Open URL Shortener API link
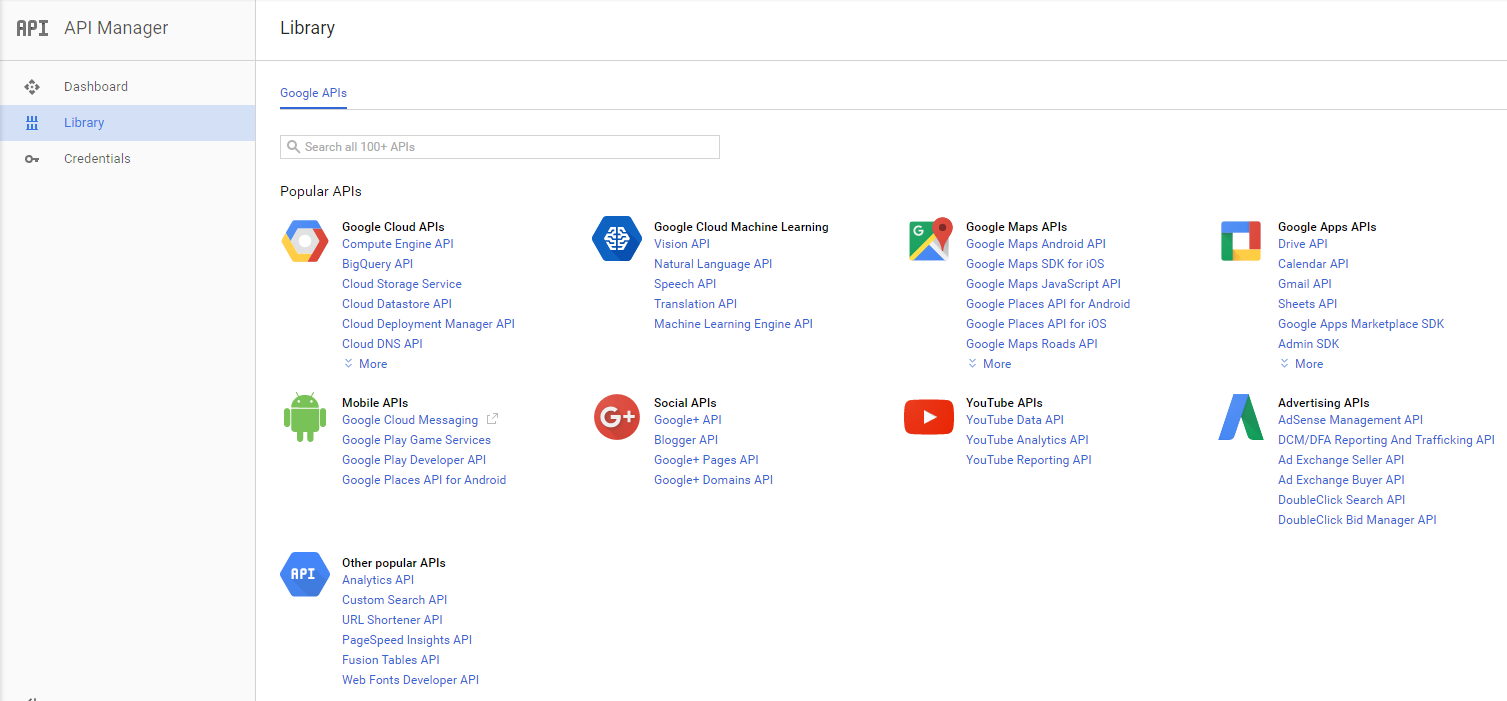This screenshot has width=1507, height=701. [x=392, y=620]
